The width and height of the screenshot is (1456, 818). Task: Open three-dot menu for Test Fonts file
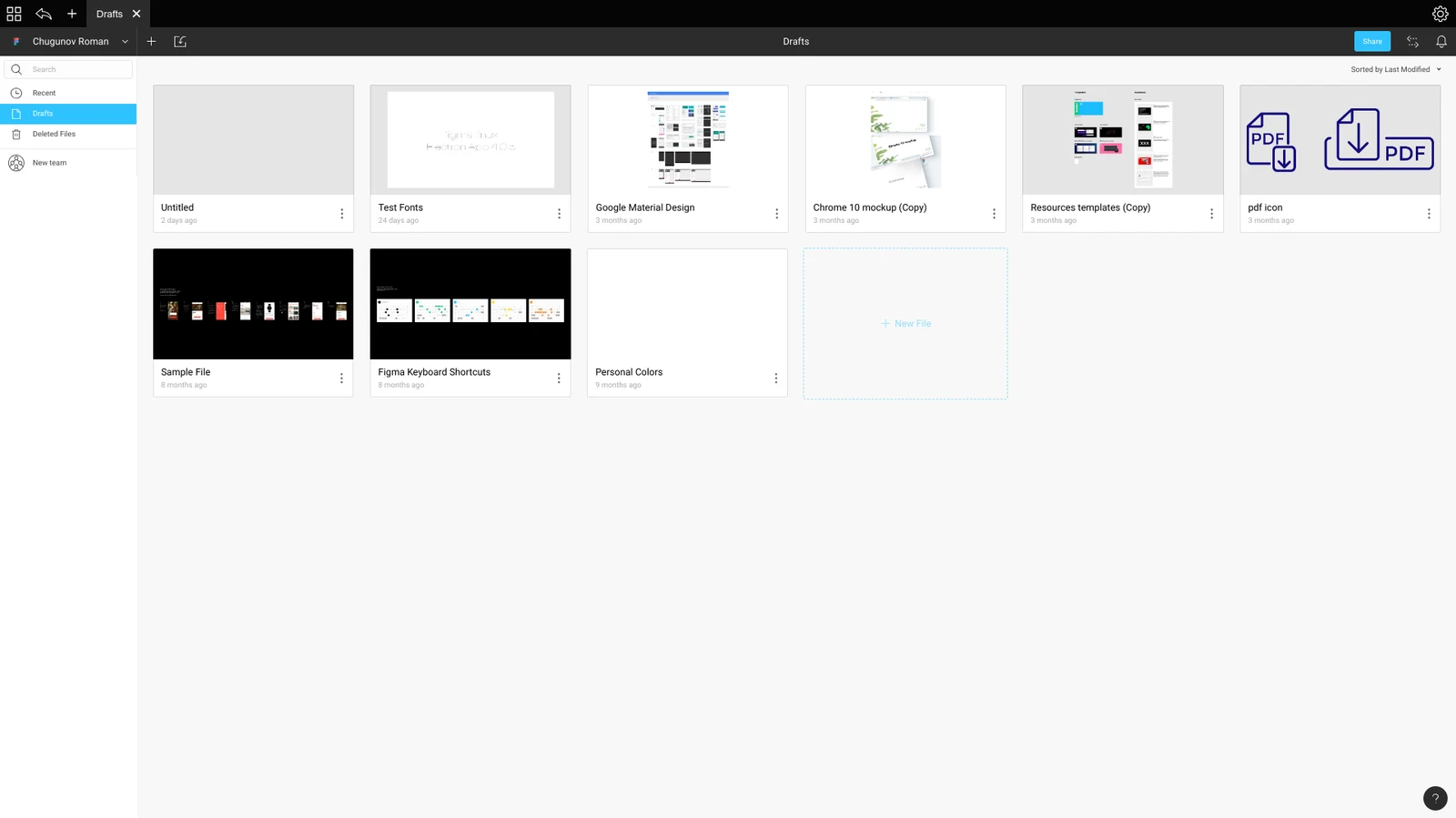(x=559, y=214)
